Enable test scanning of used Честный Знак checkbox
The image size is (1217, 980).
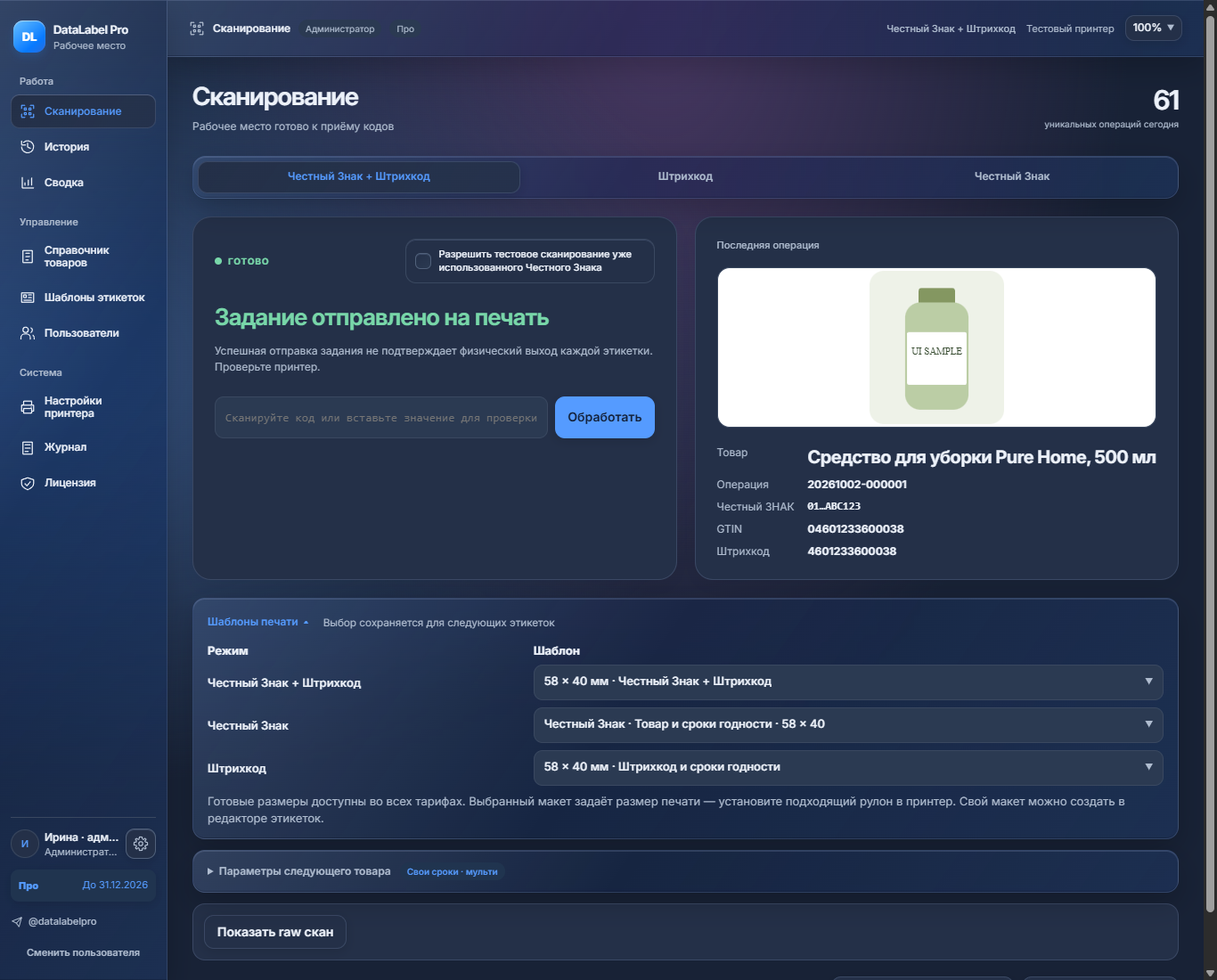(423, 261)
